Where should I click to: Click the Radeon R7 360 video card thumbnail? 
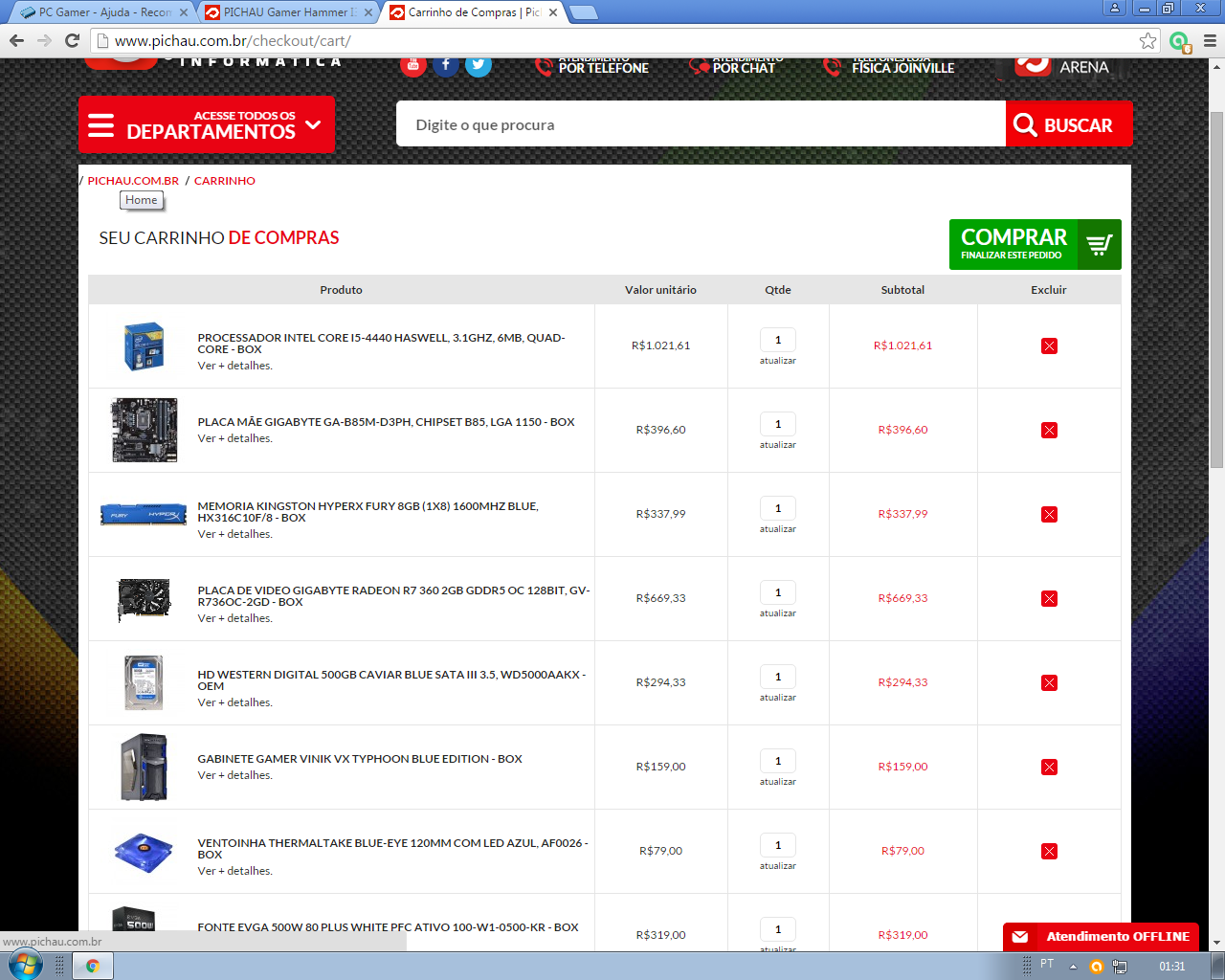145,599
